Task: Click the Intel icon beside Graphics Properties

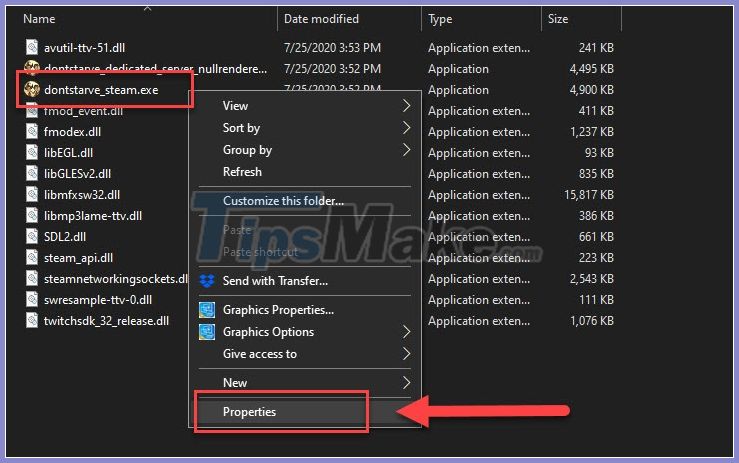Action: [207, 310]
